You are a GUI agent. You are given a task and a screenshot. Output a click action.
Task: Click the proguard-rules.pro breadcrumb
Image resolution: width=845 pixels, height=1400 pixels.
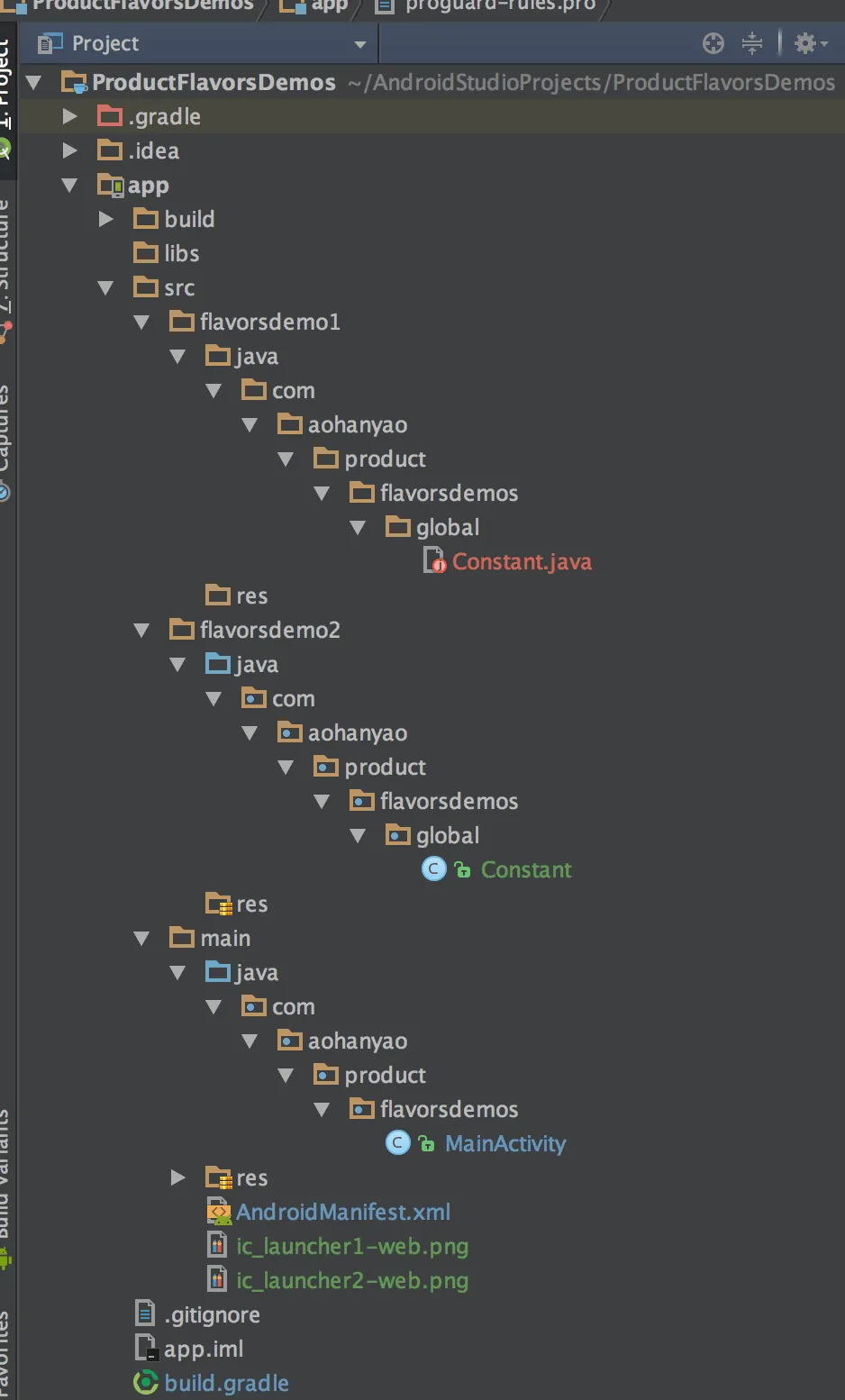click(x=486, y=6)
